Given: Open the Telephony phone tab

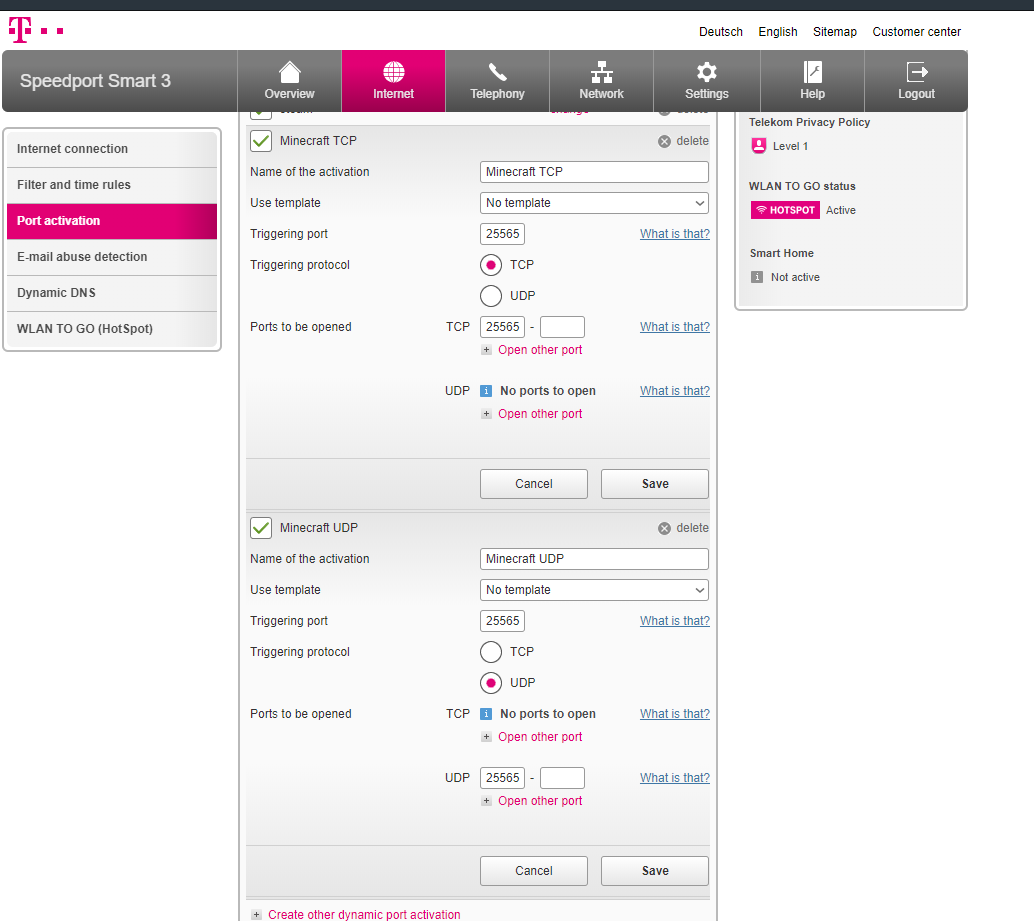Looking at the screenshot, I should (x=497, y=80).
